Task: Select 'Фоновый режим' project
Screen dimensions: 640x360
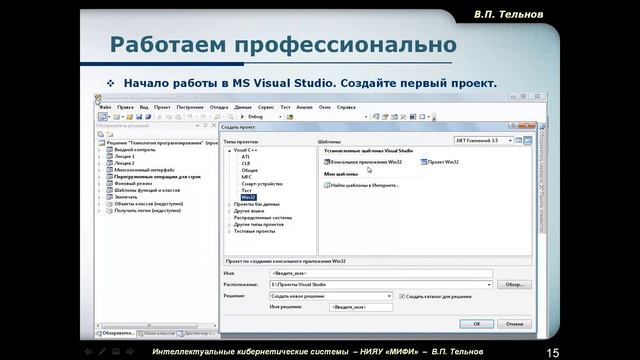Action: 133,184
